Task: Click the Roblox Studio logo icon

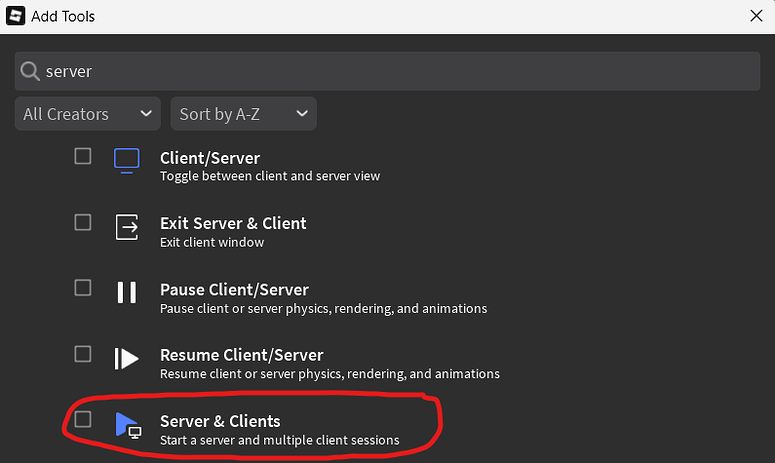Action: click(16, 16)
